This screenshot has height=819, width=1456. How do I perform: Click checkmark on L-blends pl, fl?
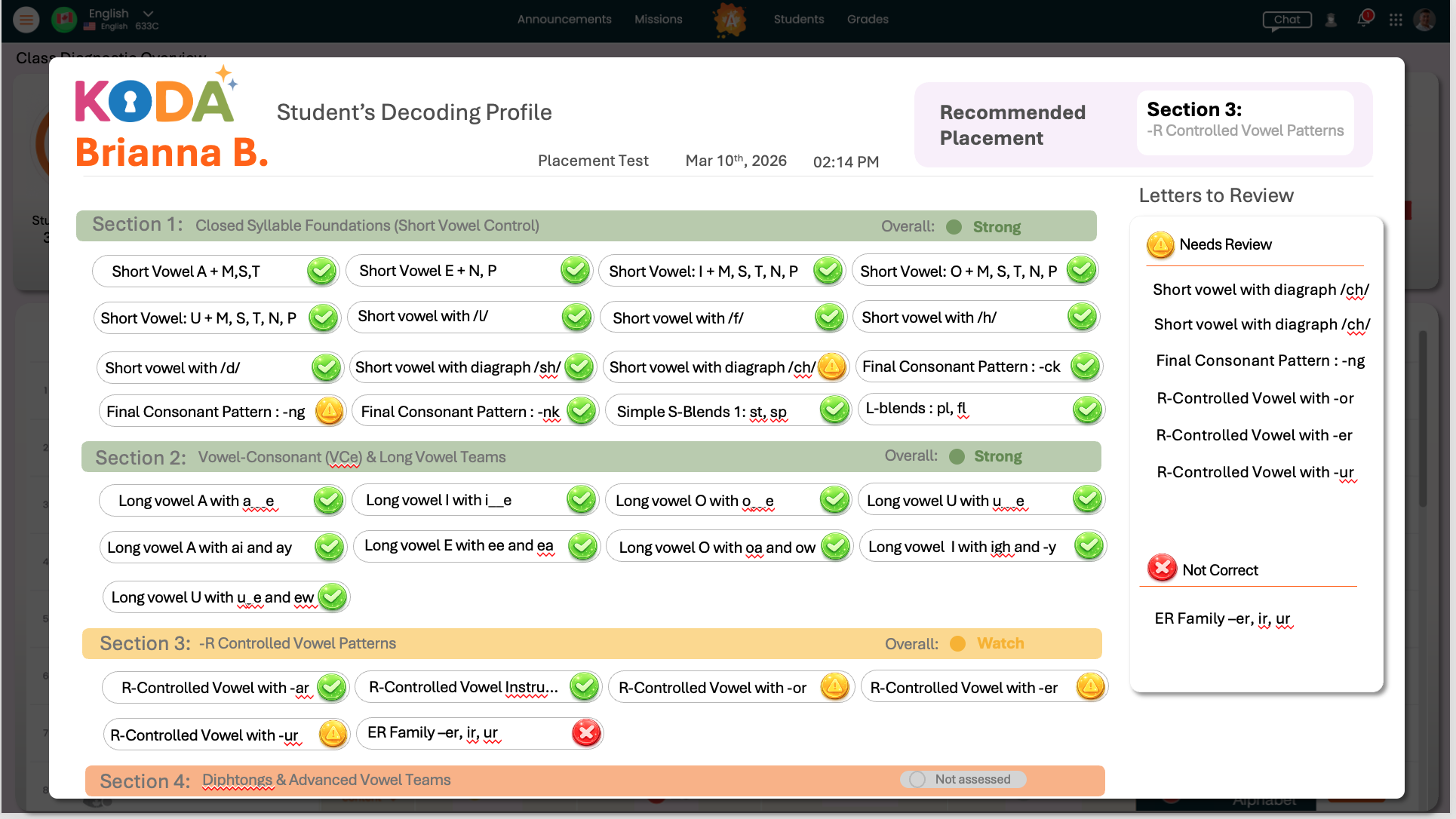pyautogui.click(x=1087, y=409)
